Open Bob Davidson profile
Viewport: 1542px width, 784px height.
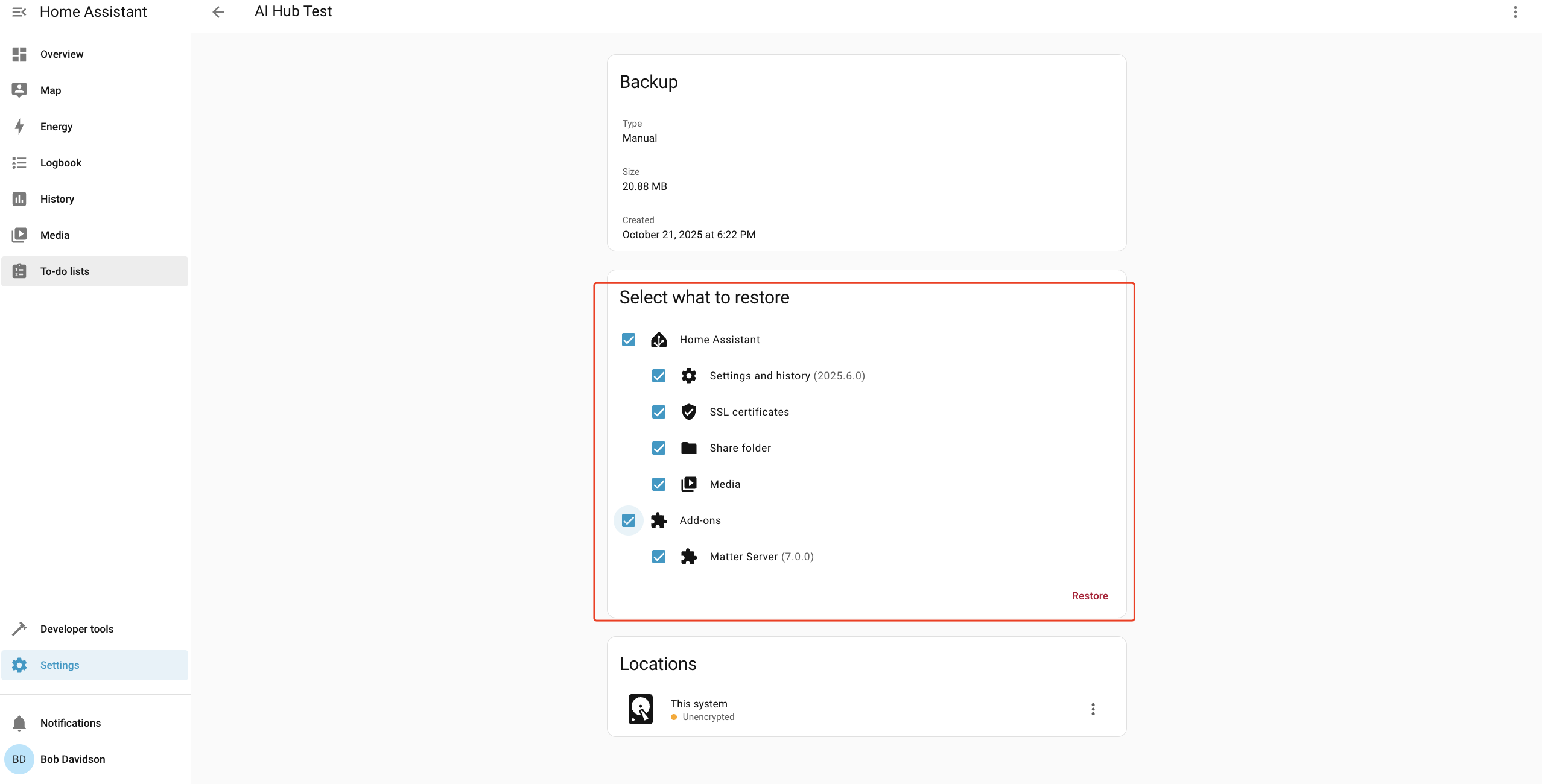point(95,759)
